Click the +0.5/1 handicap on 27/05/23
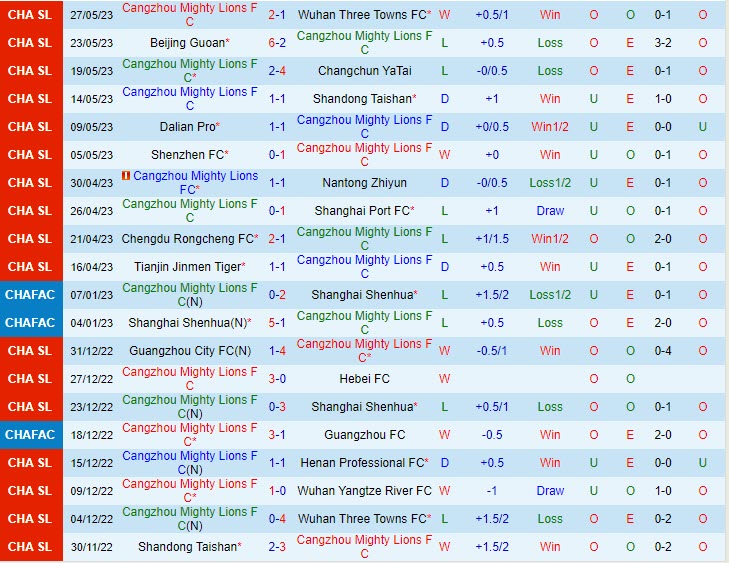729x563 pixels. coord(492,15)
